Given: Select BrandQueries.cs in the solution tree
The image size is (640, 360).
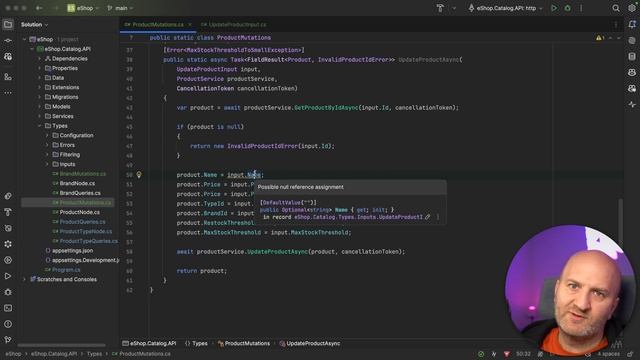Looking at the screenshot, I should (x=80, y=193).
